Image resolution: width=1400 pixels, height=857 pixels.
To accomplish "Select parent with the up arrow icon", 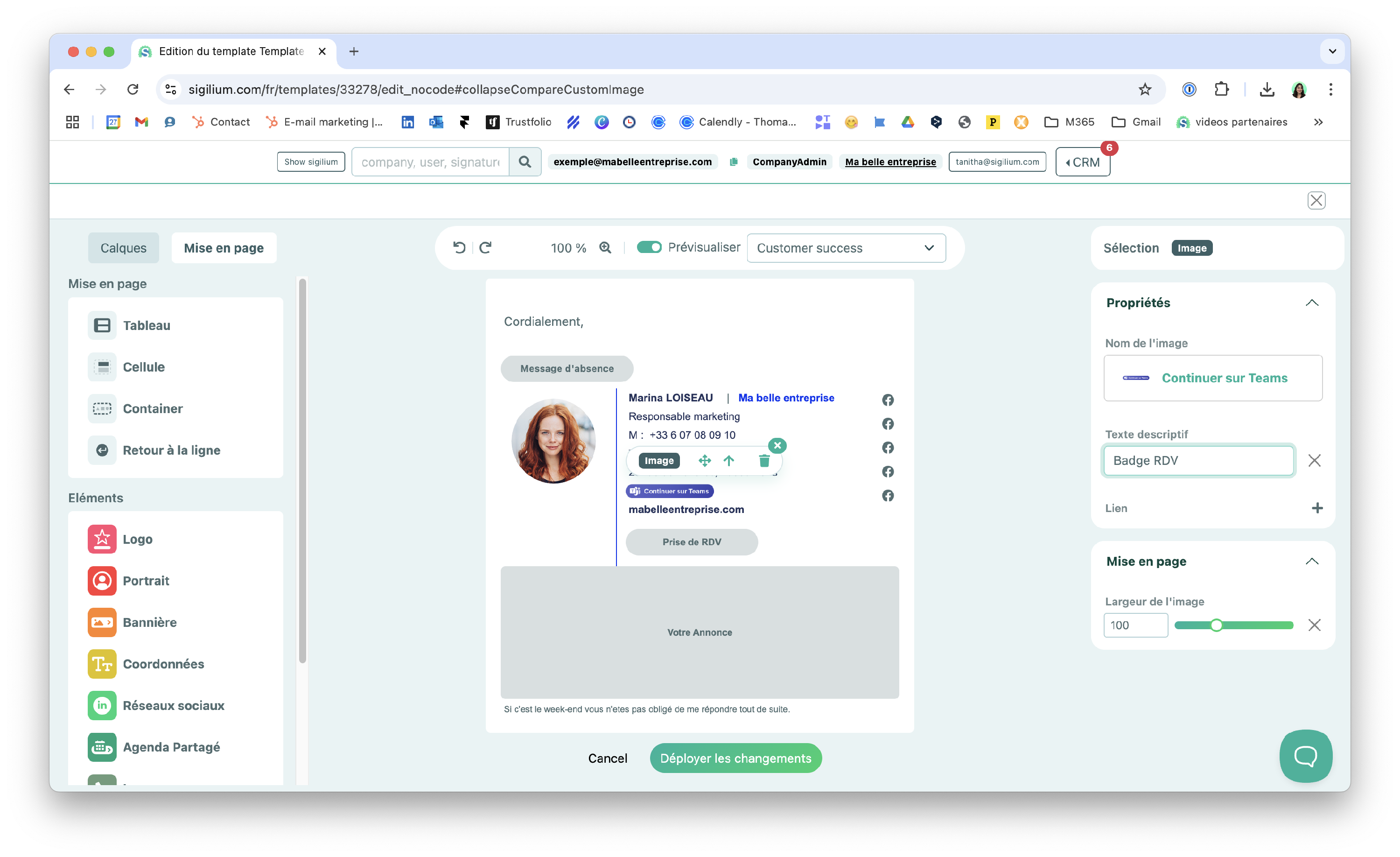I will click(729, 461).
